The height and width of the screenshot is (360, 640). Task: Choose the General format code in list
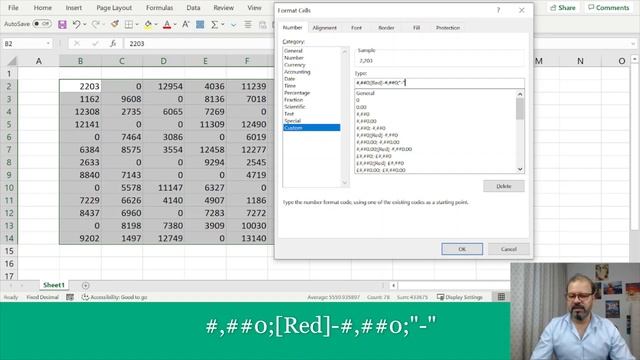(x=365, y=93)
